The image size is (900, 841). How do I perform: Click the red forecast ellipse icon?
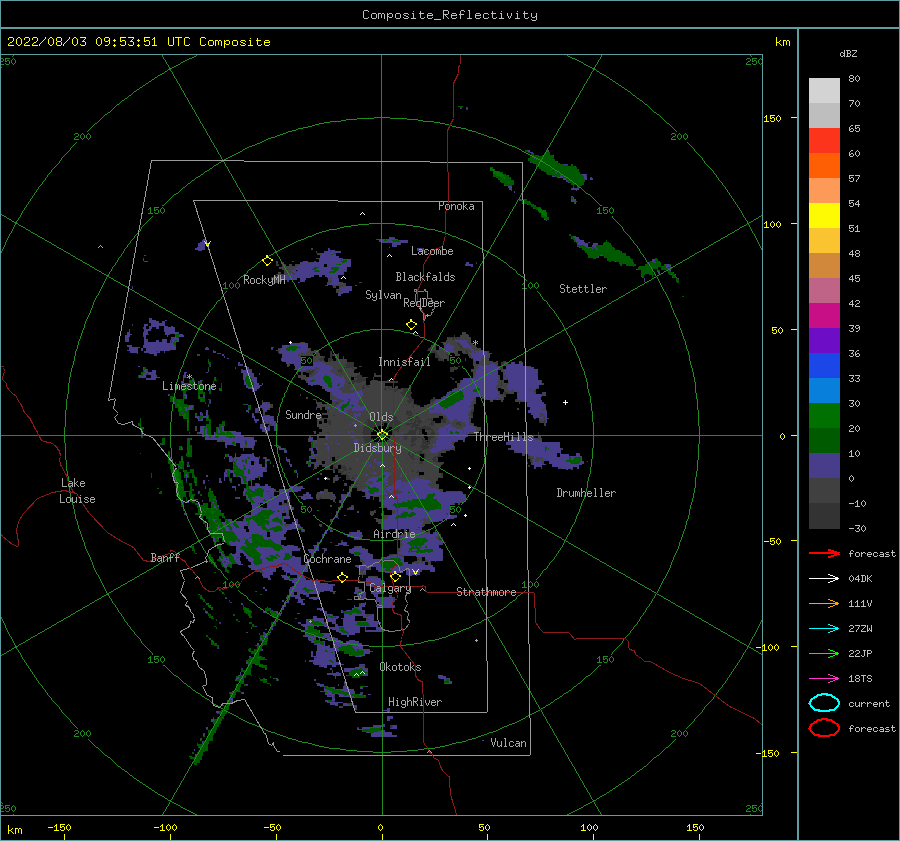coord(824,728)
